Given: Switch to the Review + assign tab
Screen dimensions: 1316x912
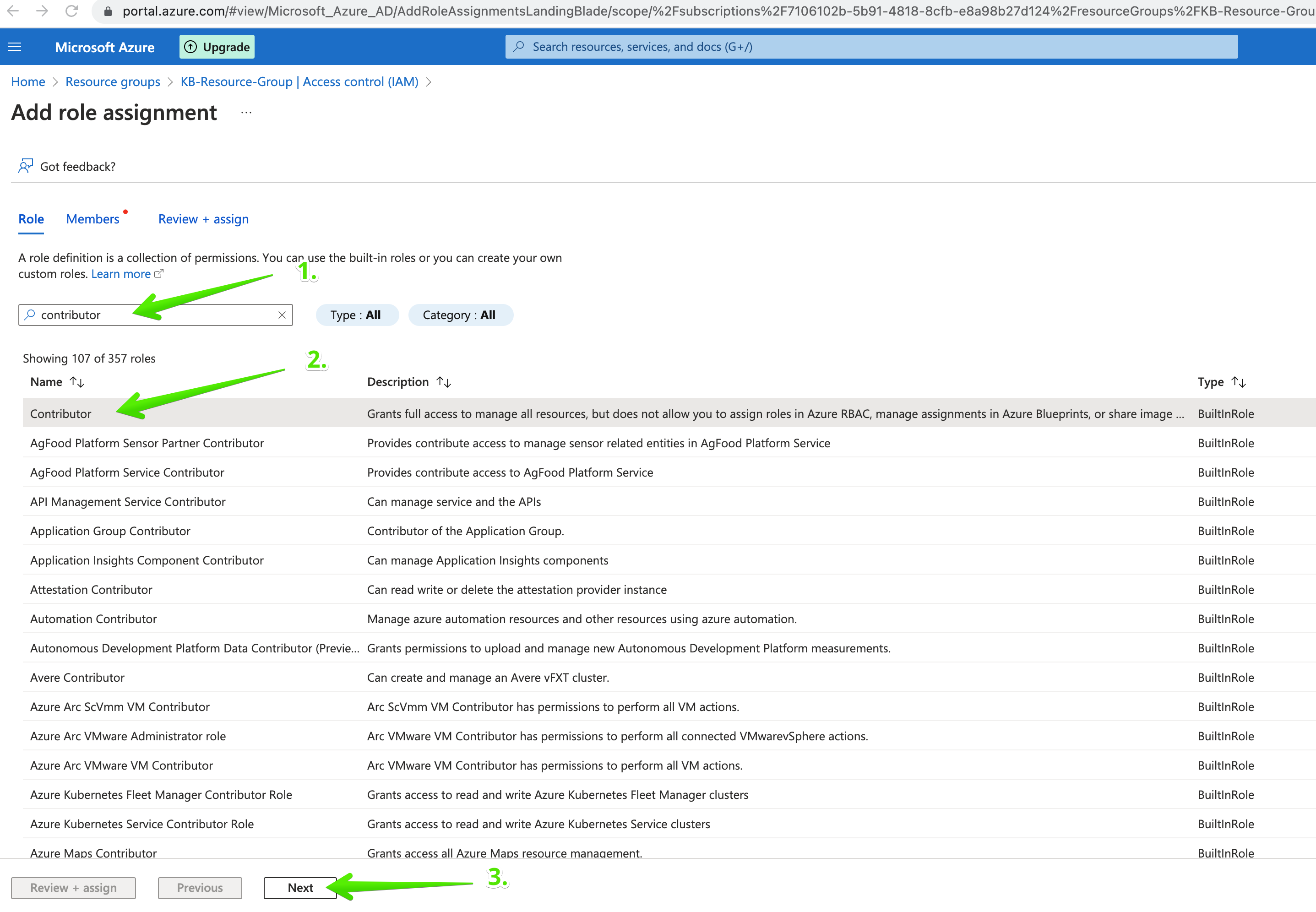Looking at the screenshot, I should 203,219.
